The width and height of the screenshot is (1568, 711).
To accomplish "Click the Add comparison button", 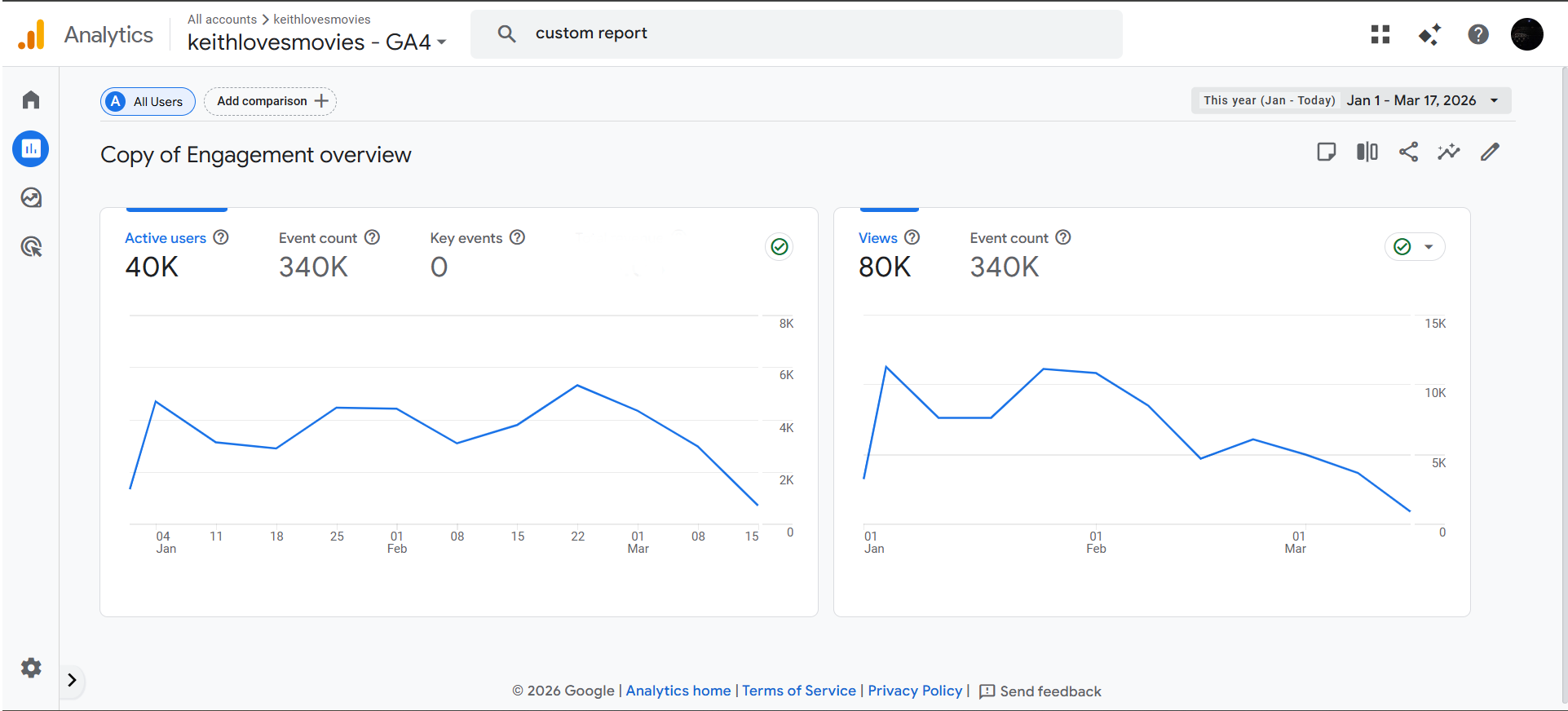I will [270, 101].
